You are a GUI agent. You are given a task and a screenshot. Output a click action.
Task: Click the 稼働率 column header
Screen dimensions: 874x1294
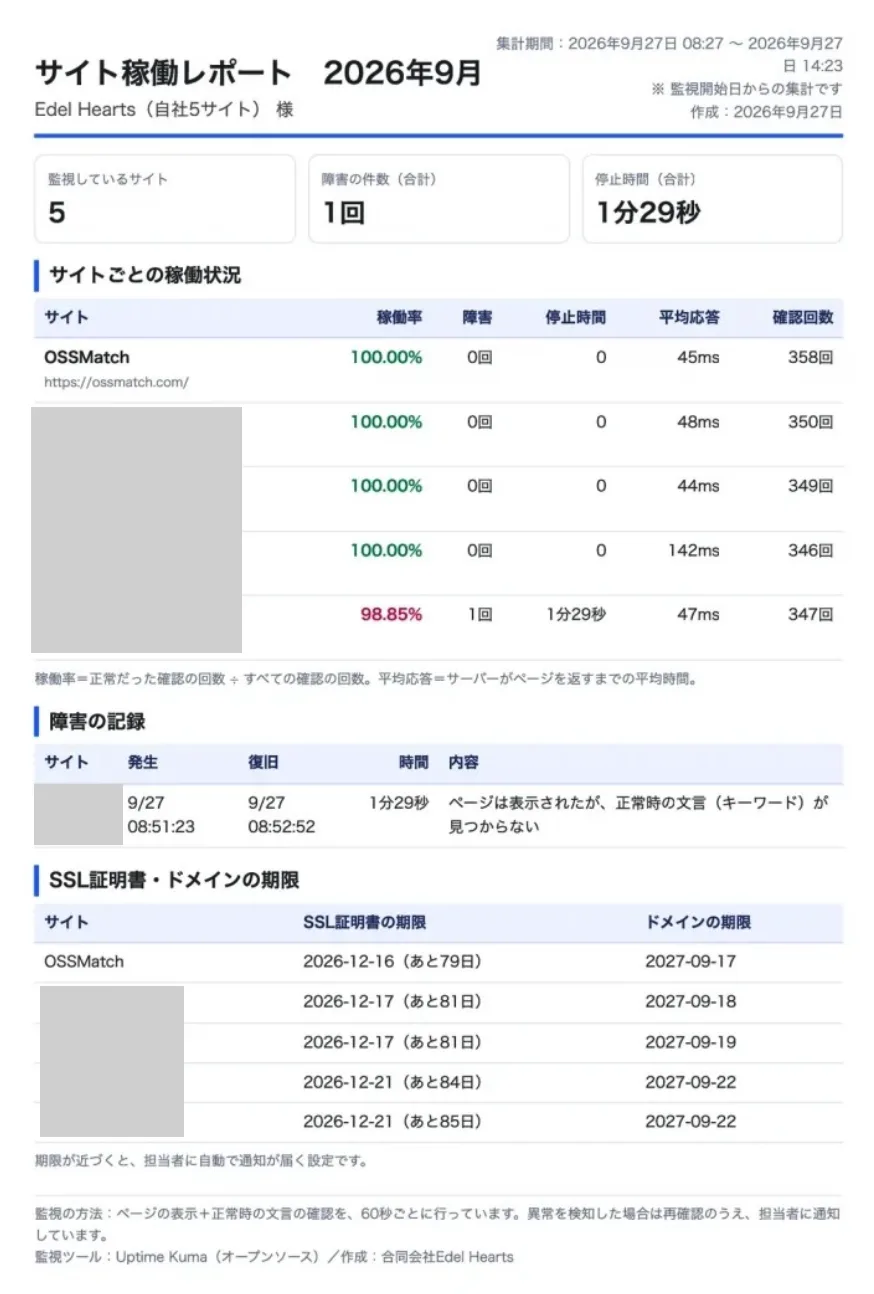399,318
